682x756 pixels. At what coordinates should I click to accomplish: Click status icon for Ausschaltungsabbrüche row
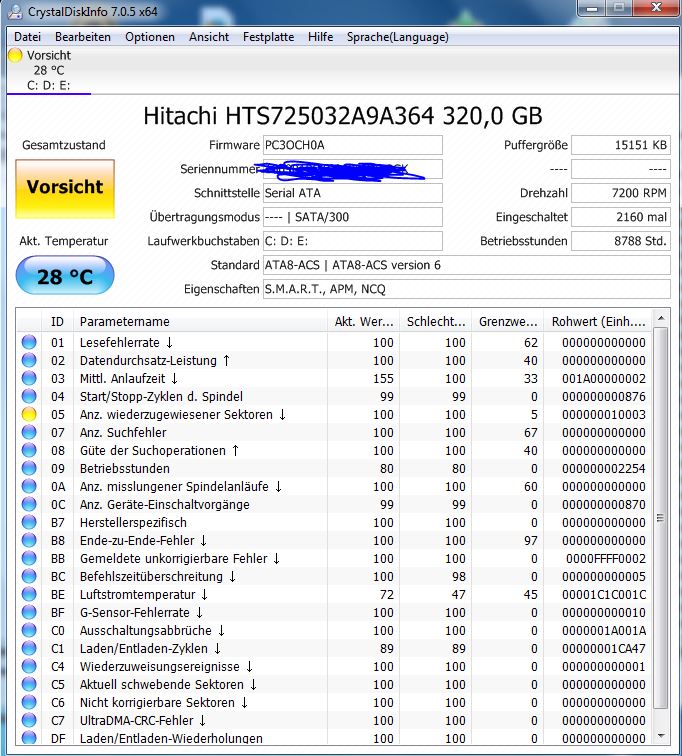point(29,630)
